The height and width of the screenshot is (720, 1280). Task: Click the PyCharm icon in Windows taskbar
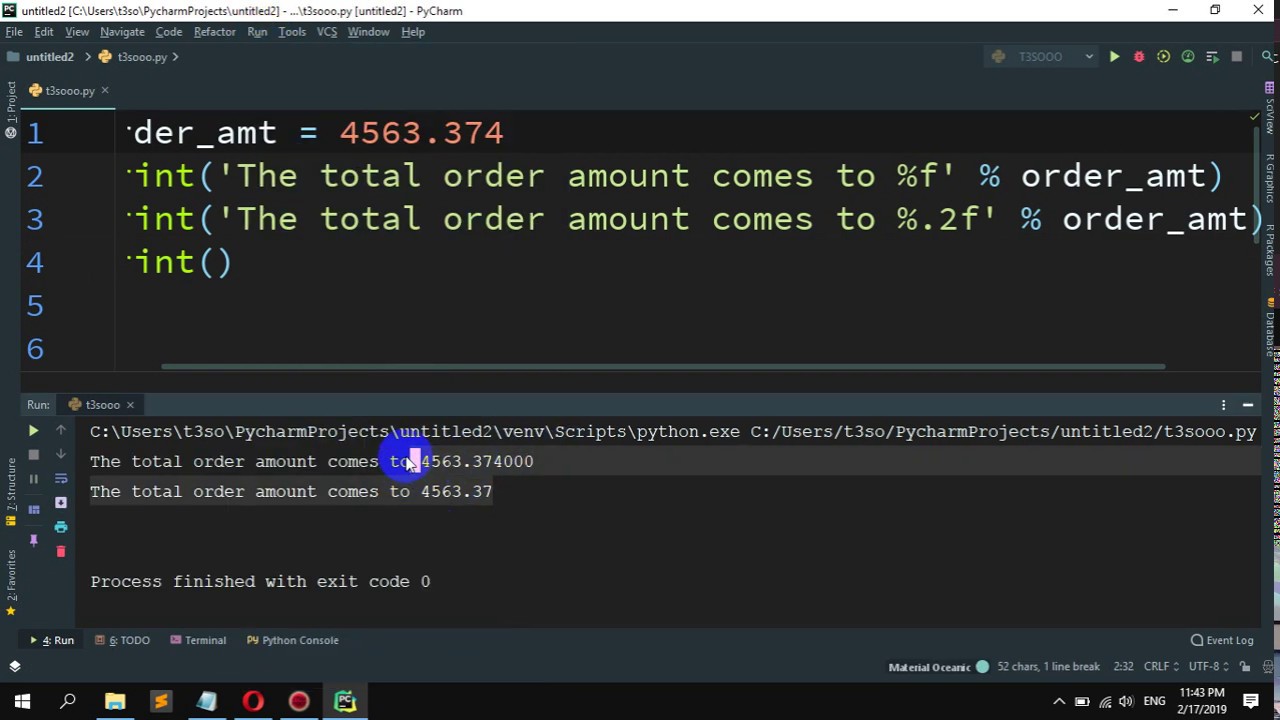tap(345, 702)
